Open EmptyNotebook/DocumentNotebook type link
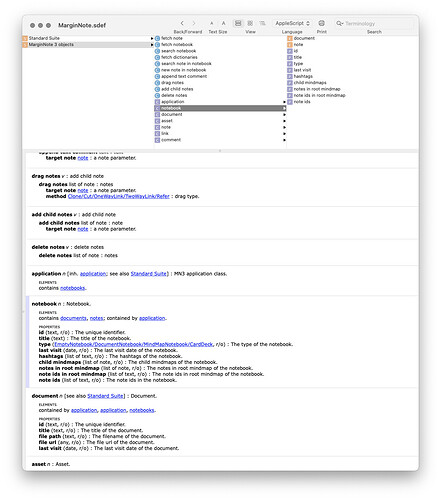Screen dimensions: 441x500 [x=134, y=344]
